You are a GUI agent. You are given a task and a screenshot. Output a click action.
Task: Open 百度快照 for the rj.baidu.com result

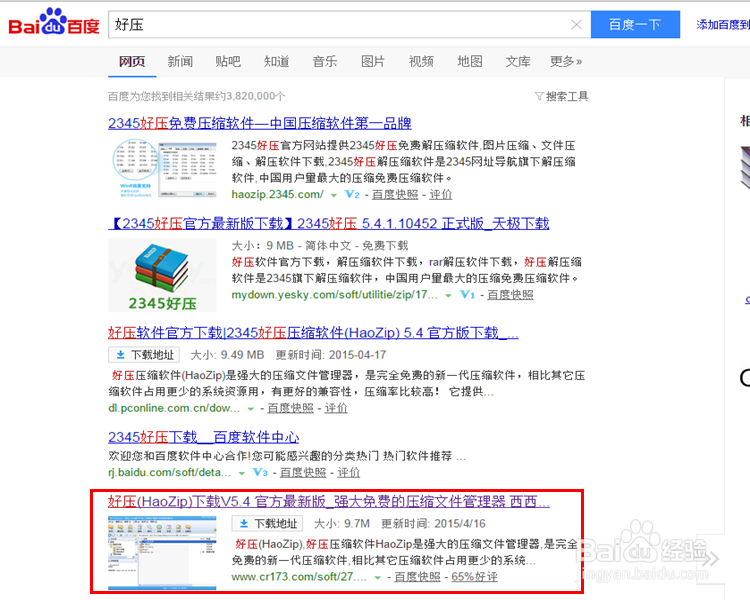coord(303,472)
